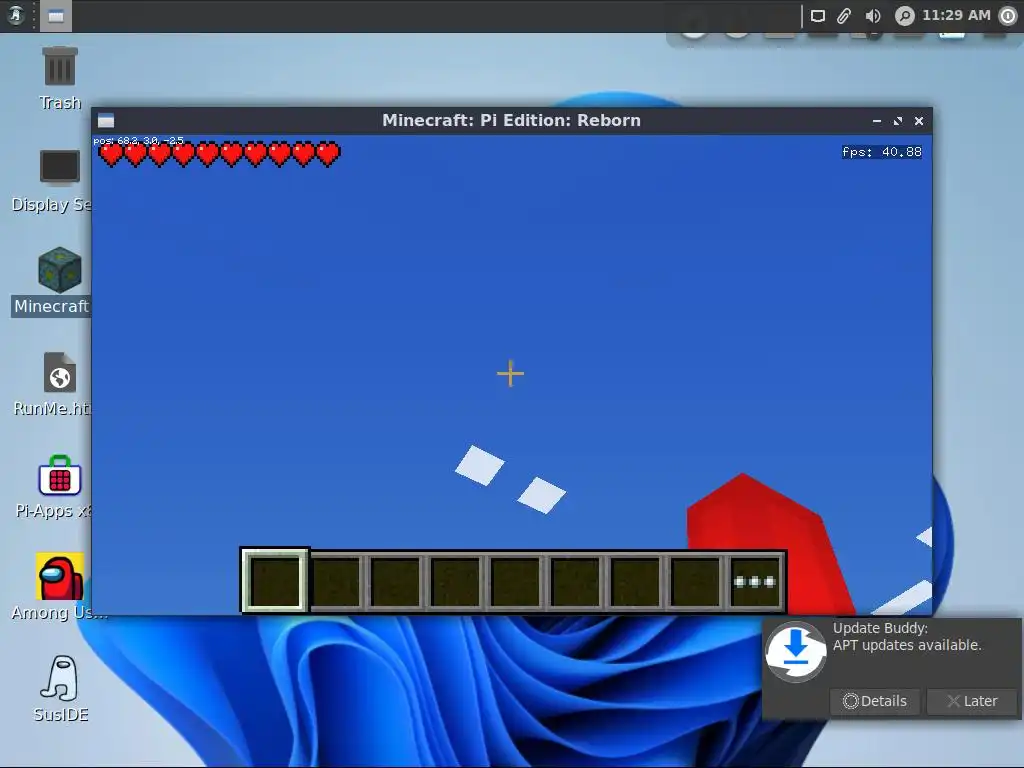1024x768 pixels.
Task: Click the Minecraft window entry in the taskbar
Action: (x=56, y=16)
